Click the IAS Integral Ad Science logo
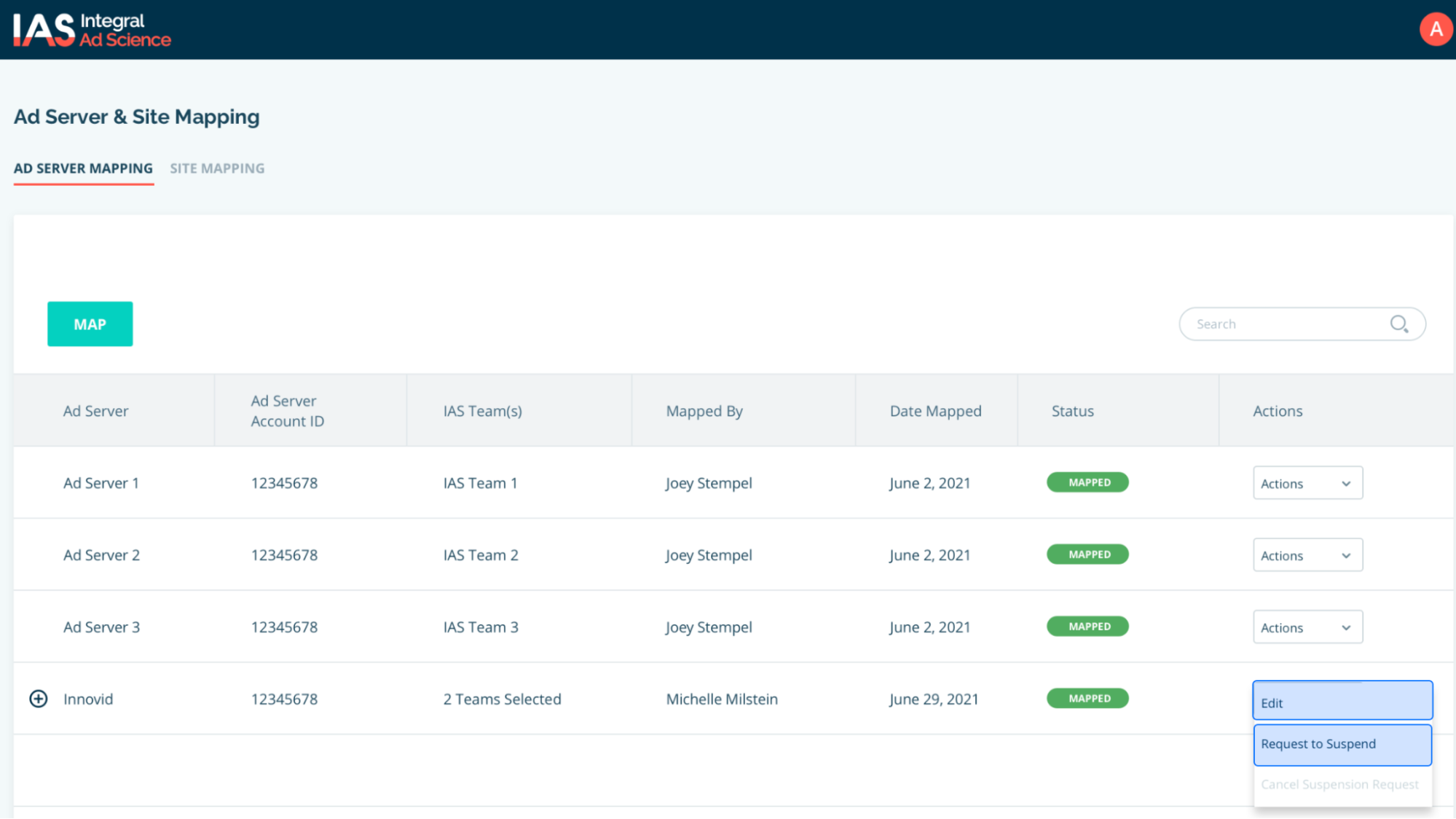 [x=92, y=30]
